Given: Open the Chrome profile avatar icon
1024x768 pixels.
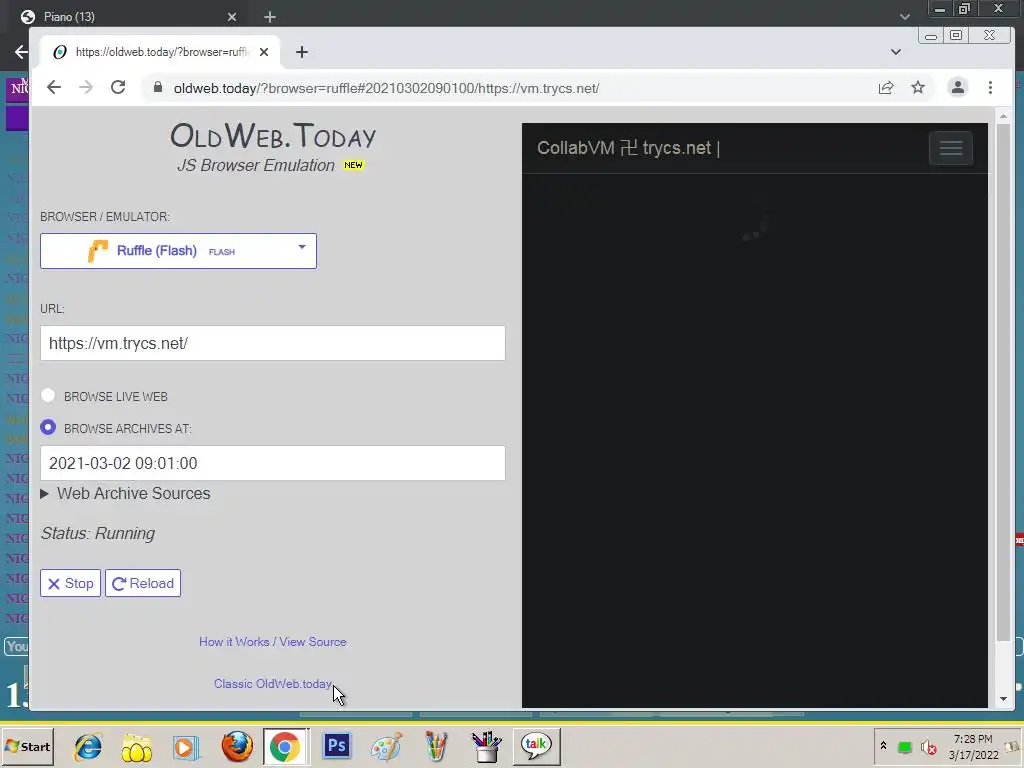Looking at the screenshot, I should click(x=957, y=88).
